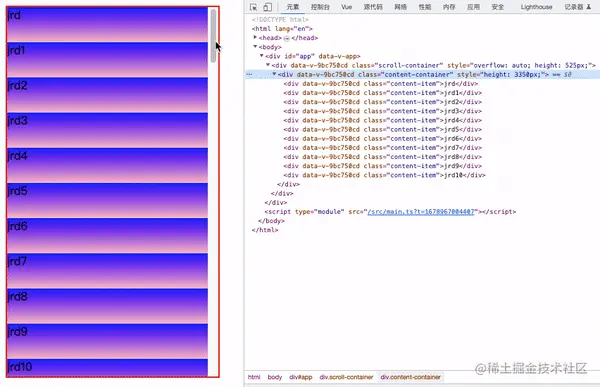
Task: Open the Vue devtools tab
Action: (x=346, y=7)
